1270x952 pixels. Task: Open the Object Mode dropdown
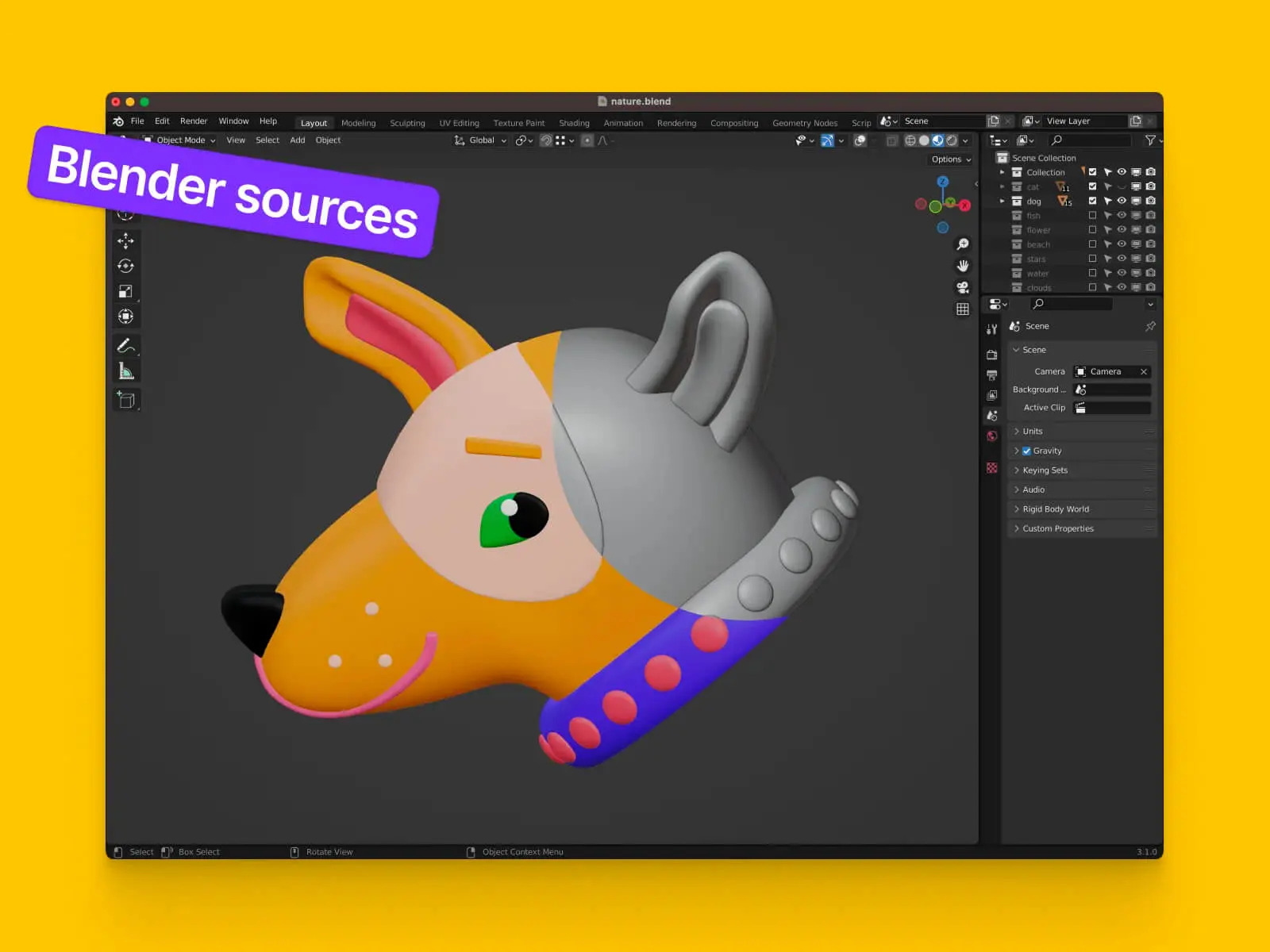(180, 140)
